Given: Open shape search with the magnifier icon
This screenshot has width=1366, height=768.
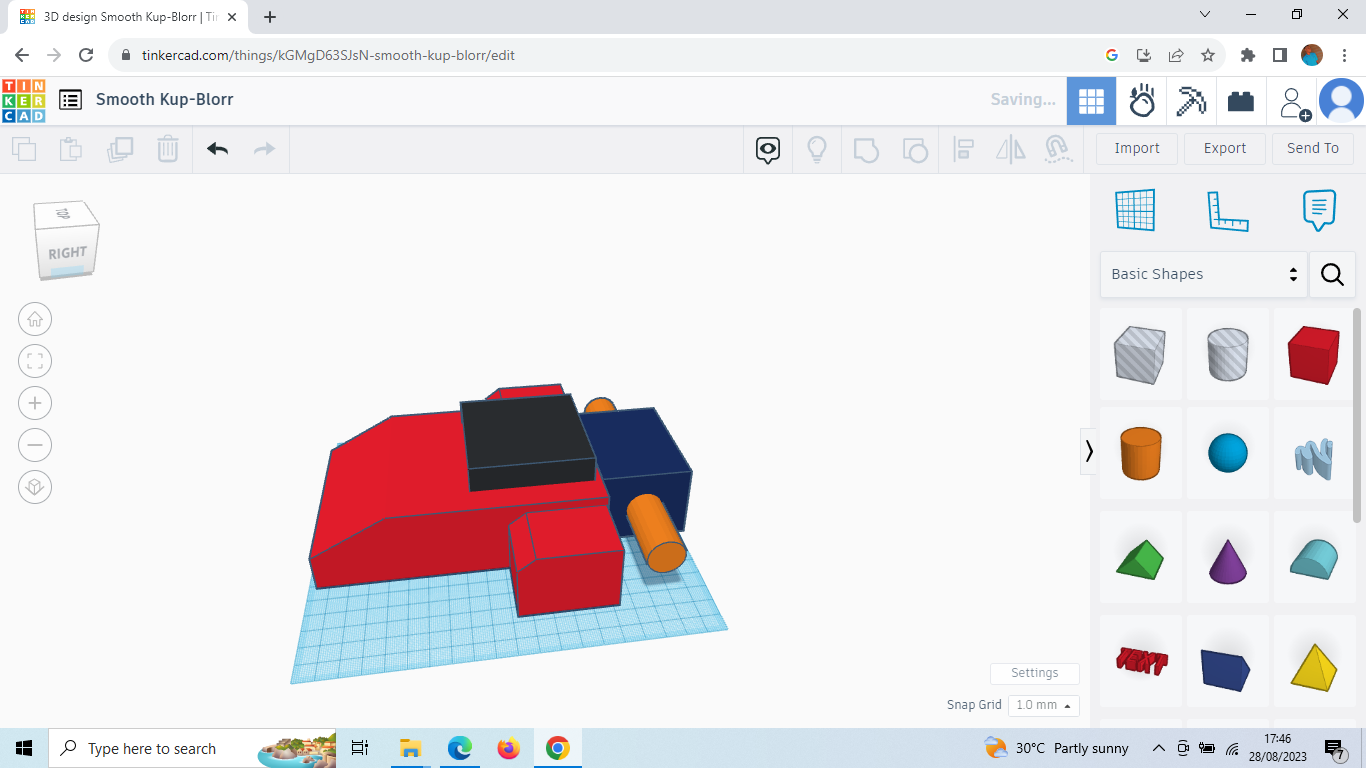Looking at the screenshot, I should 1332,274.
